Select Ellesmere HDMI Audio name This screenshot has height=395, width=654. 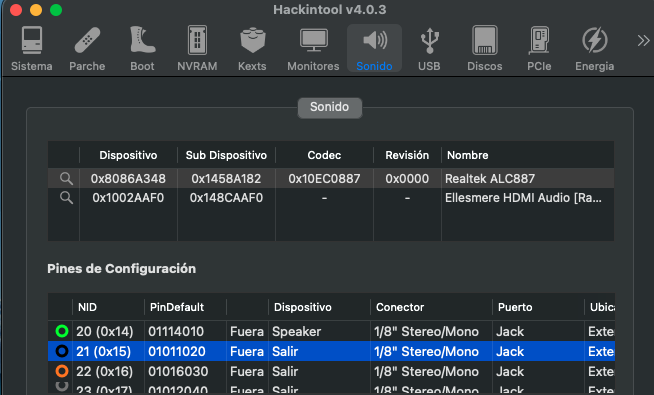click(523, 198)
